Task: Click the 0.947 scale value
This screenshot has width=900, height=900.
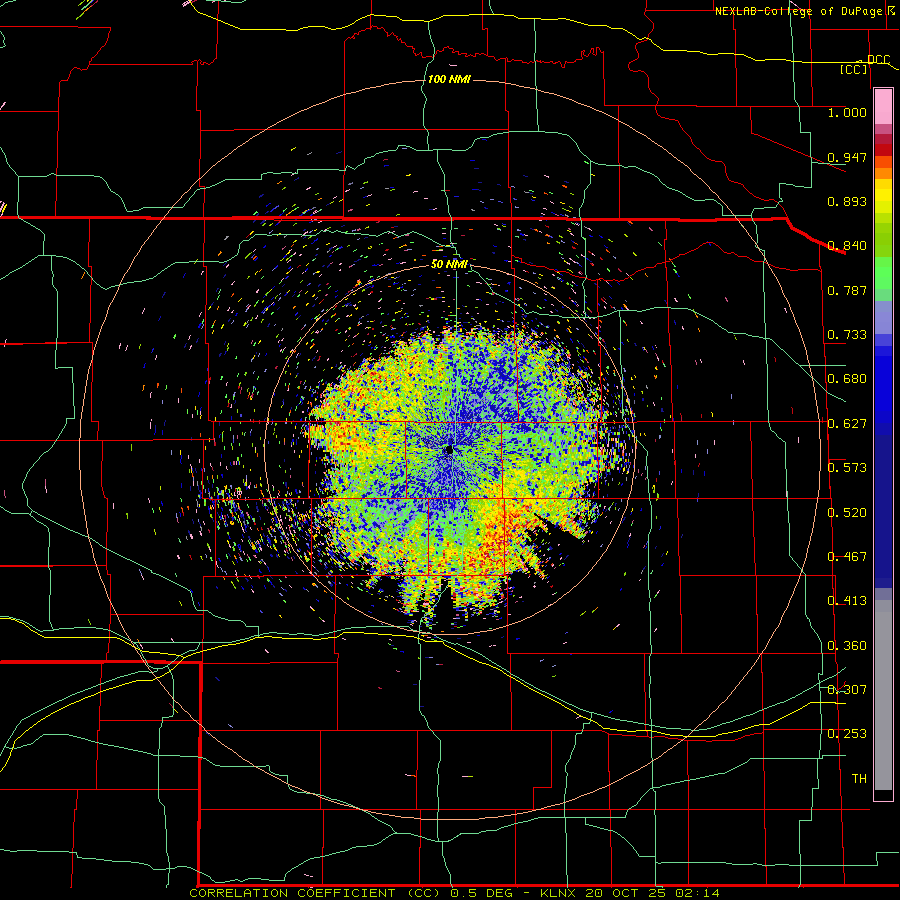Action: coord(847,157)
